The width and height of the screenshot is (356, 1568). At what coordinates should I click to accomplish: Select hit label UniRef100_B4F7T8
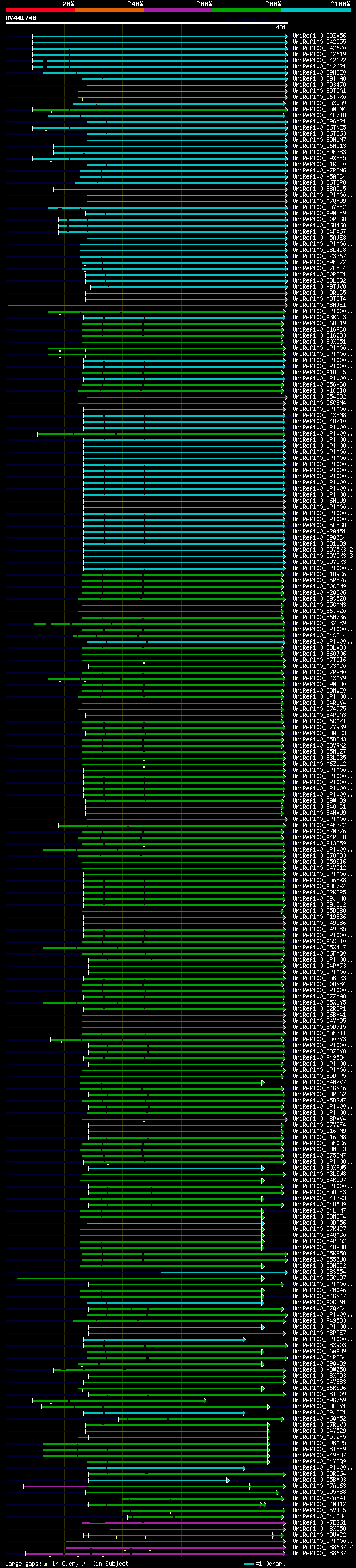click(x=319, y=116)
